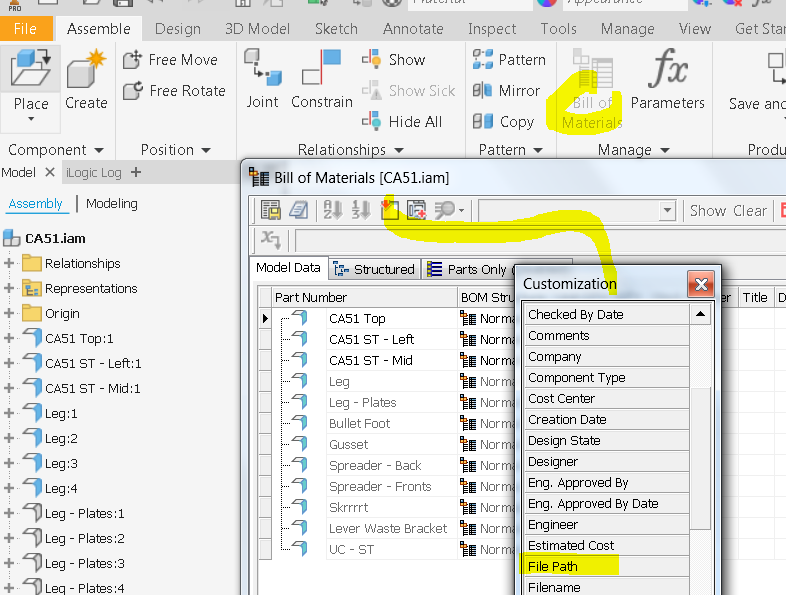Expand the Representations folder node

click(9, 288)
